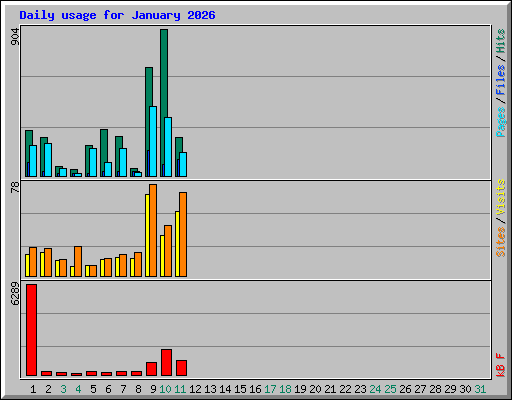Click green weekend day label 18
This screenshot has height=400, width=512.
285,389
